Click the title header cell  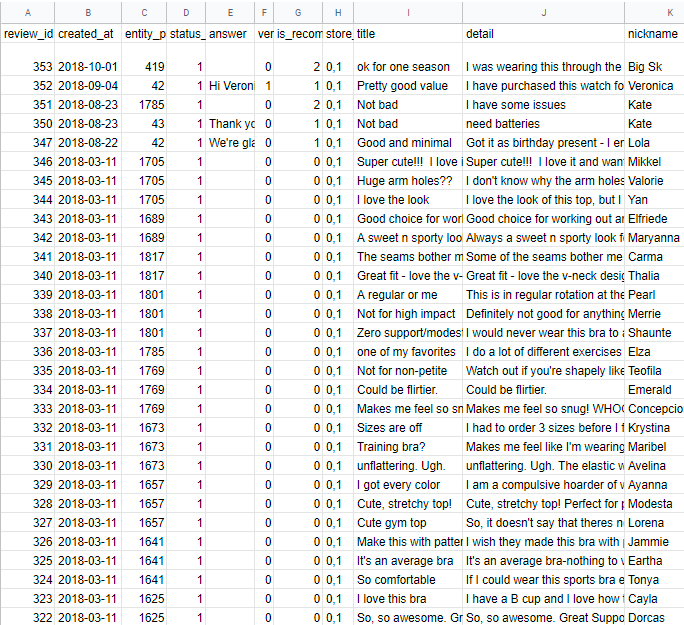(x=408, y=34)
